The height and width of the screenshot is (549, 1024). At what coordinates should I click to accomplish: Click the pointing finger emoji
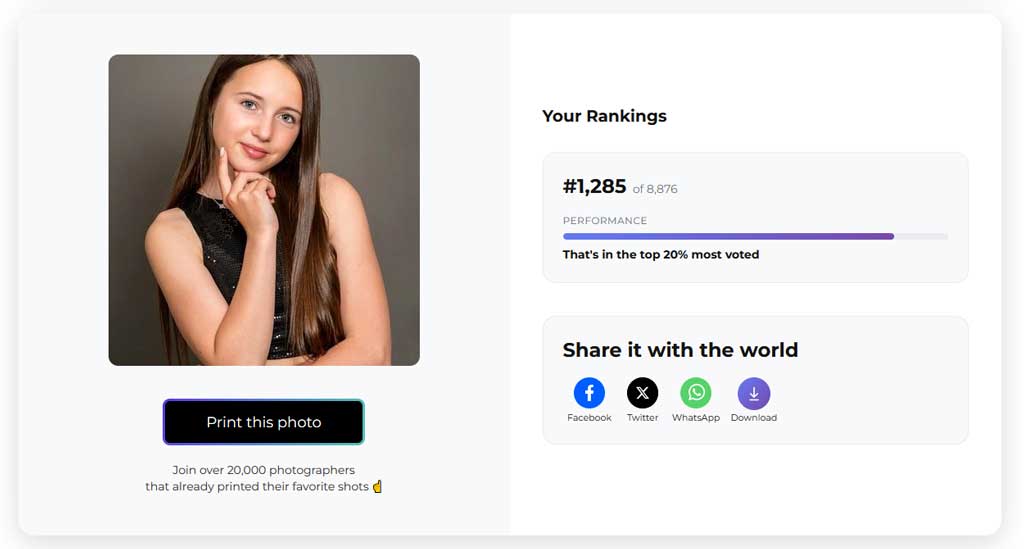(x=377, y=487)
